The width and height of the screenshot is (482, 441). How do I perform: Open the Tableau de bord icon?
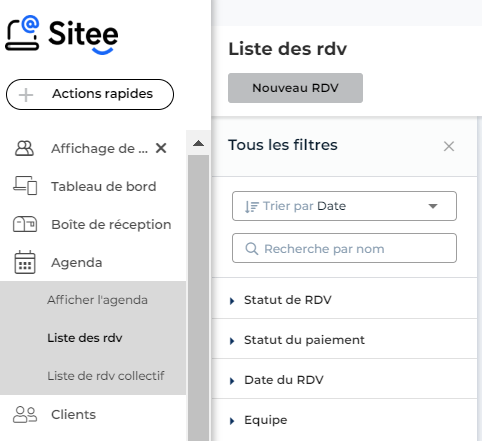(25, 185)
